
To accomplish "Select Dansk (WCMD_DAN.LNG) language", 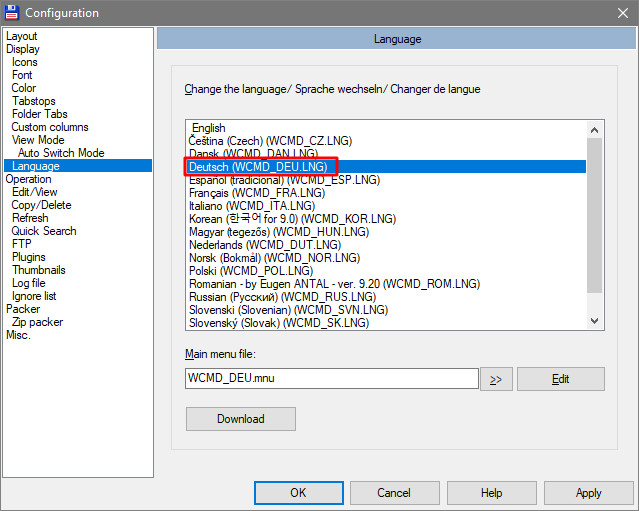I will click(386, 154).
